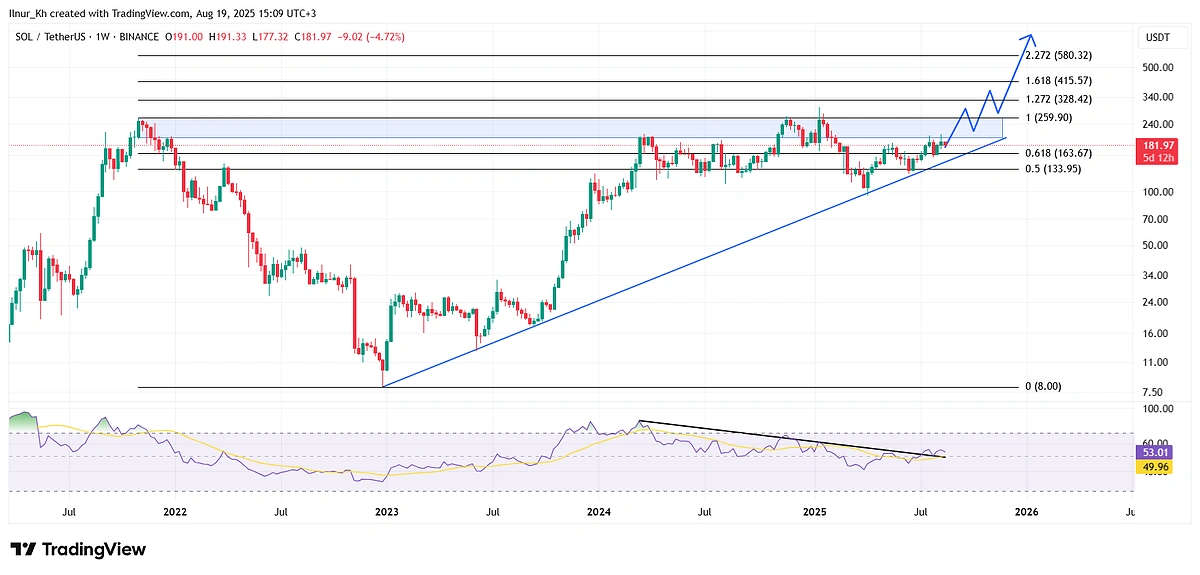Viewport: 1200px width, 575px height.
Task: Click the TradingView logo in the footer
Action: (x=78, y=549)
